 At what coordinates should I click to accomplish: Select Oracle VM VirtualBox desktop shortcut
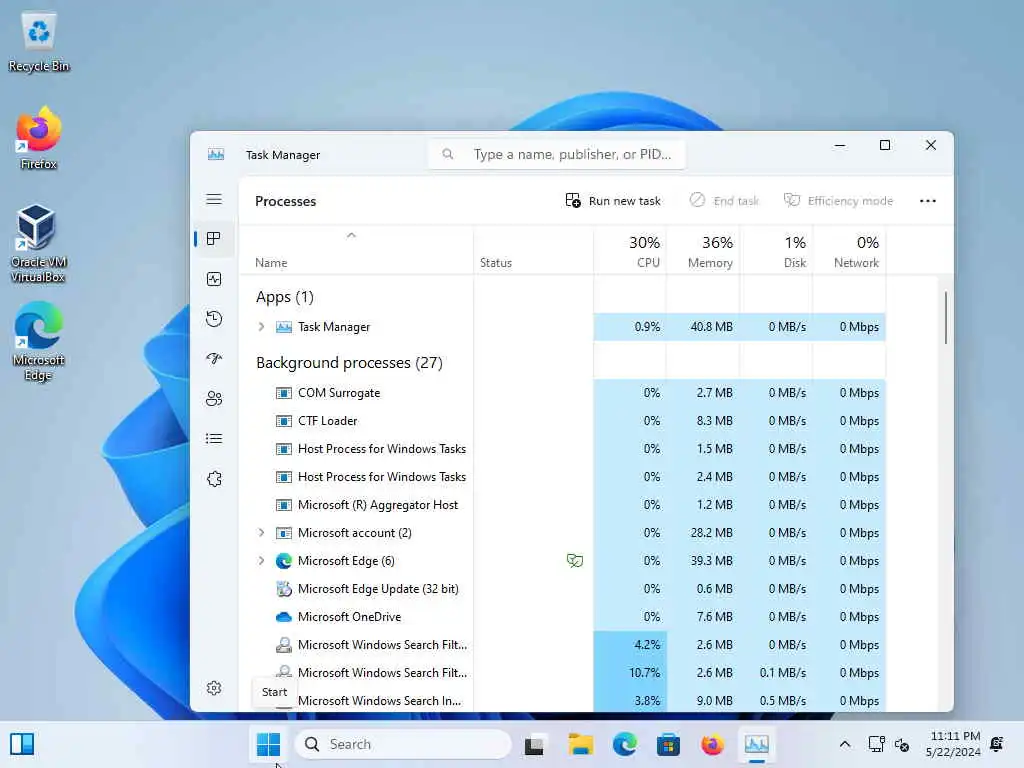pyautogui.click(x=38, y=244)
